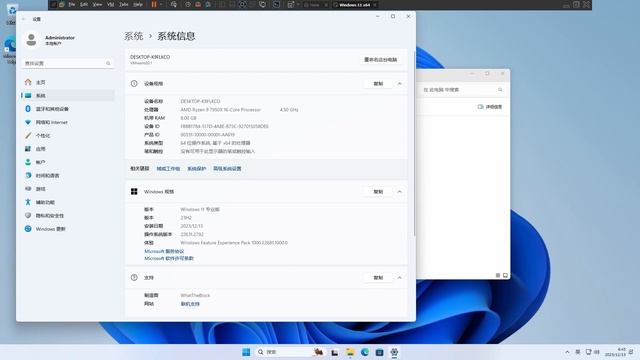Viewport: 640px width, 360px height.
Task: Open the dropdown next to VMware pause
Action: pyautogui.click(x=161, y=4)
